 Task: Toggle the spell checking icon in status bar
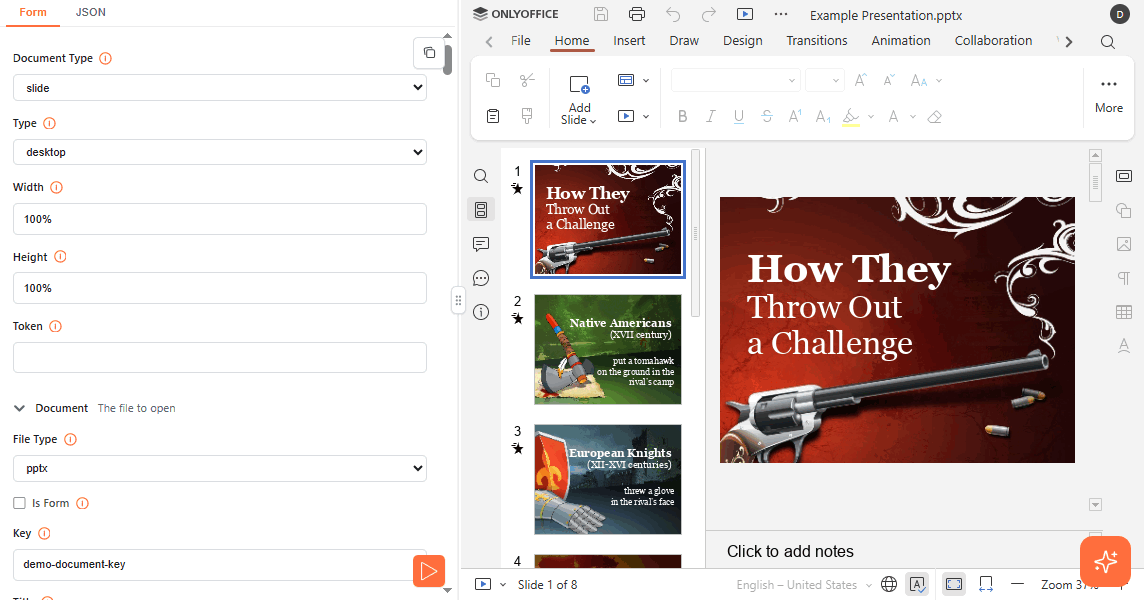click(x=917, y=584)
